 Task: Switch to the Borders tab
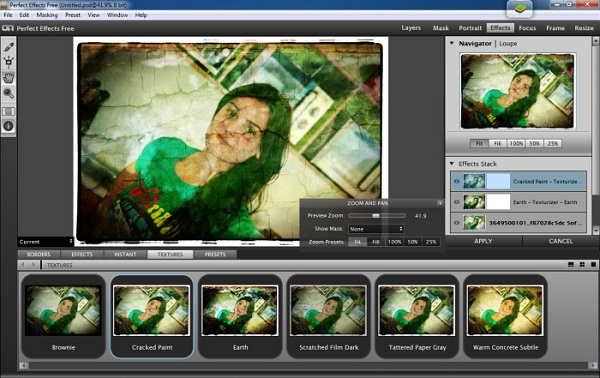[39, 254]
